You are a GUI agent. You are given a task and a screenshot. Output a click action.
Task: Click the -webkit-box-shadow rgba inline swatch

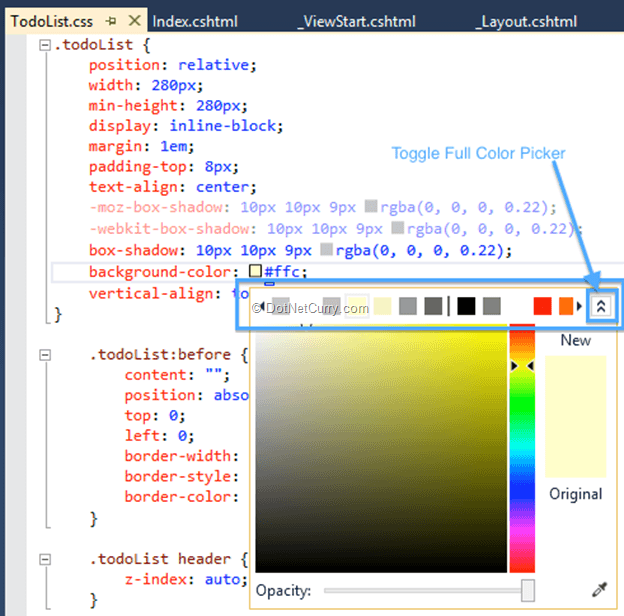pos(398,228)
